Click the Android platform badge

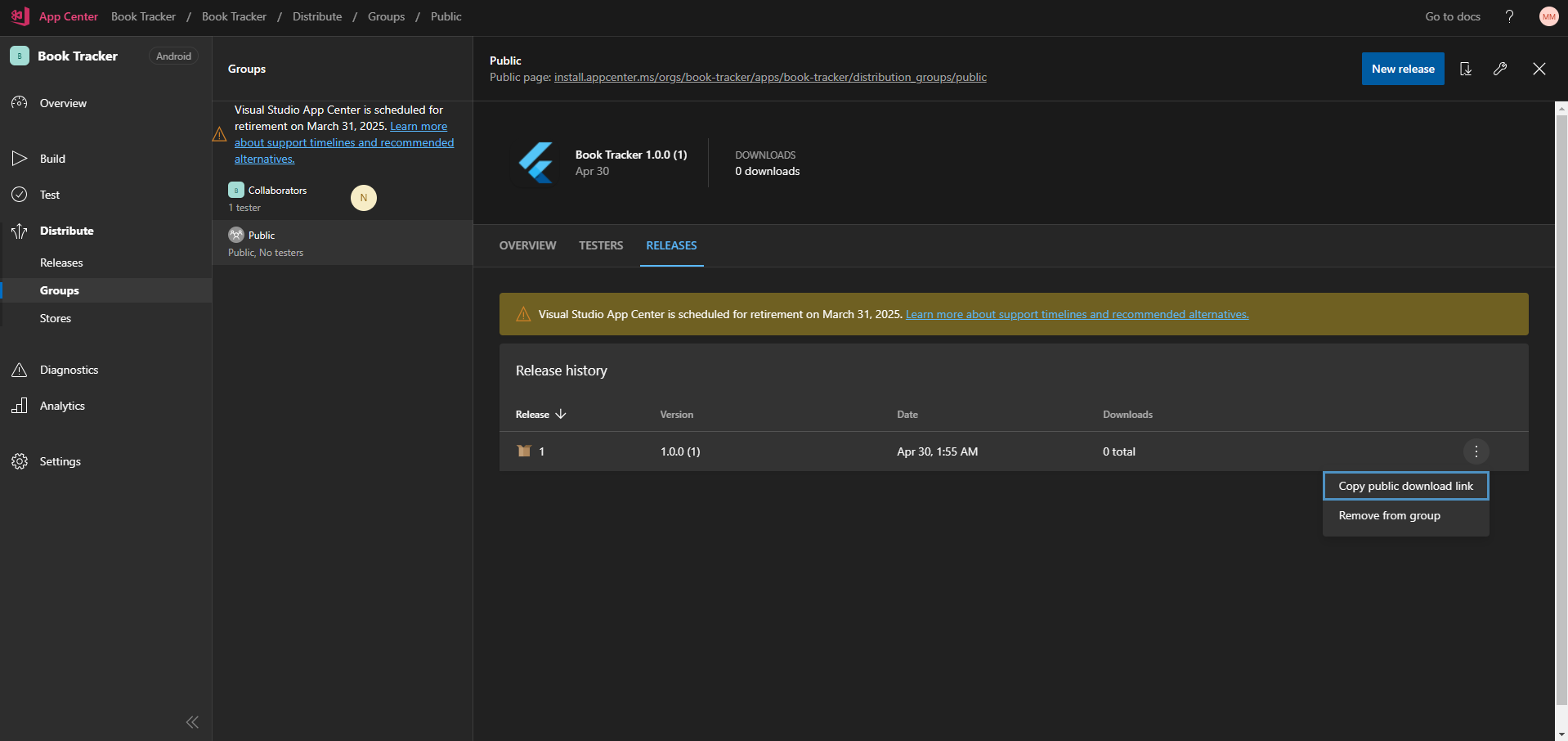pyautogui.click(x=173, y=56)
